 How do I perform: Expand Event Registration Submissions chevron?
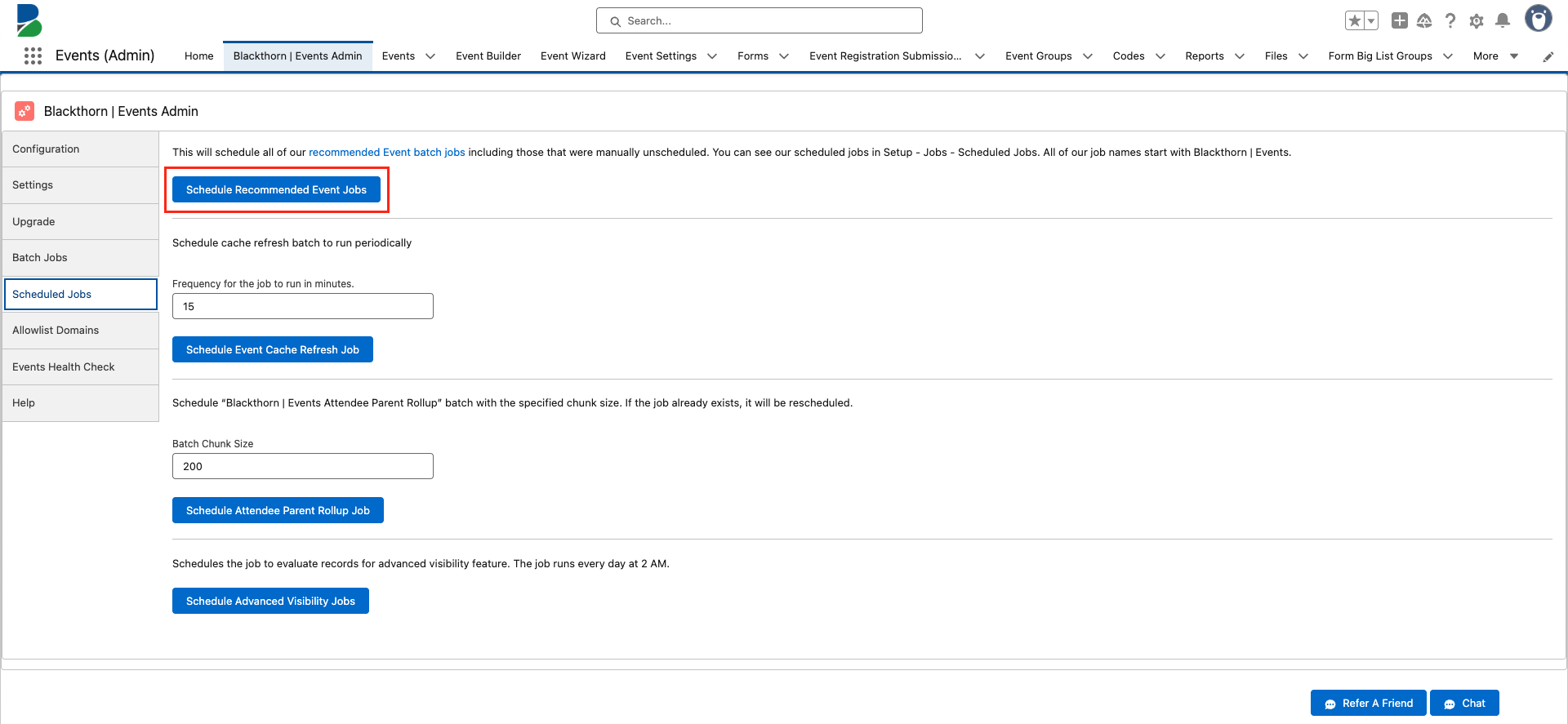(x=980, y=56)
